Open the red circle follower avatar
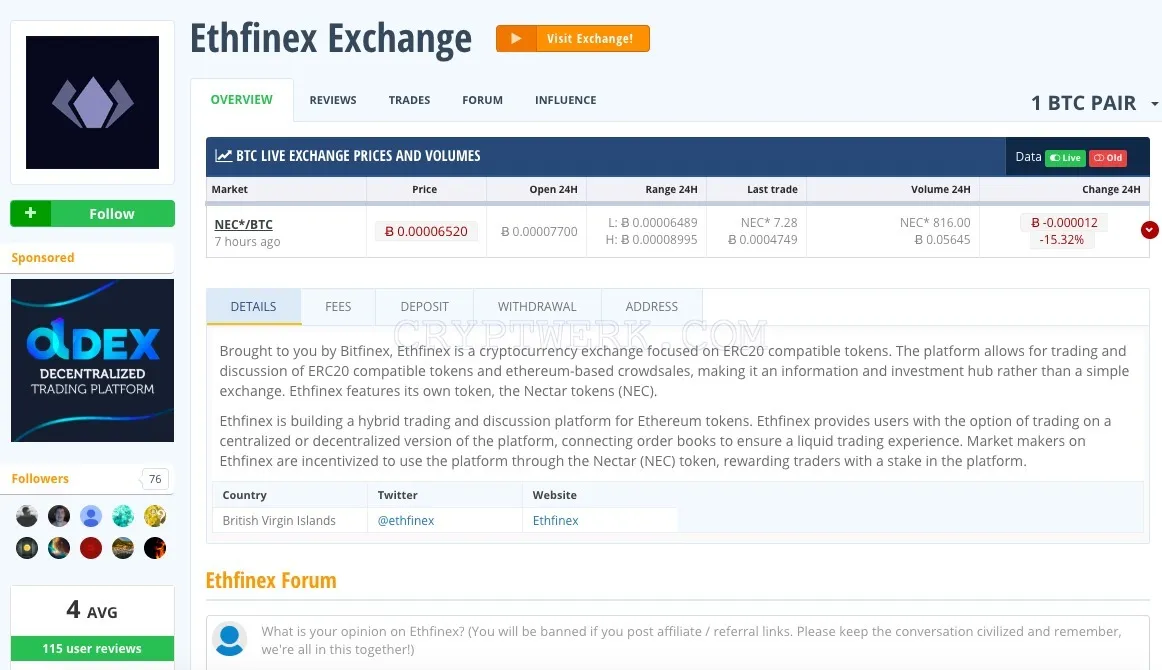 click(91, 548)
